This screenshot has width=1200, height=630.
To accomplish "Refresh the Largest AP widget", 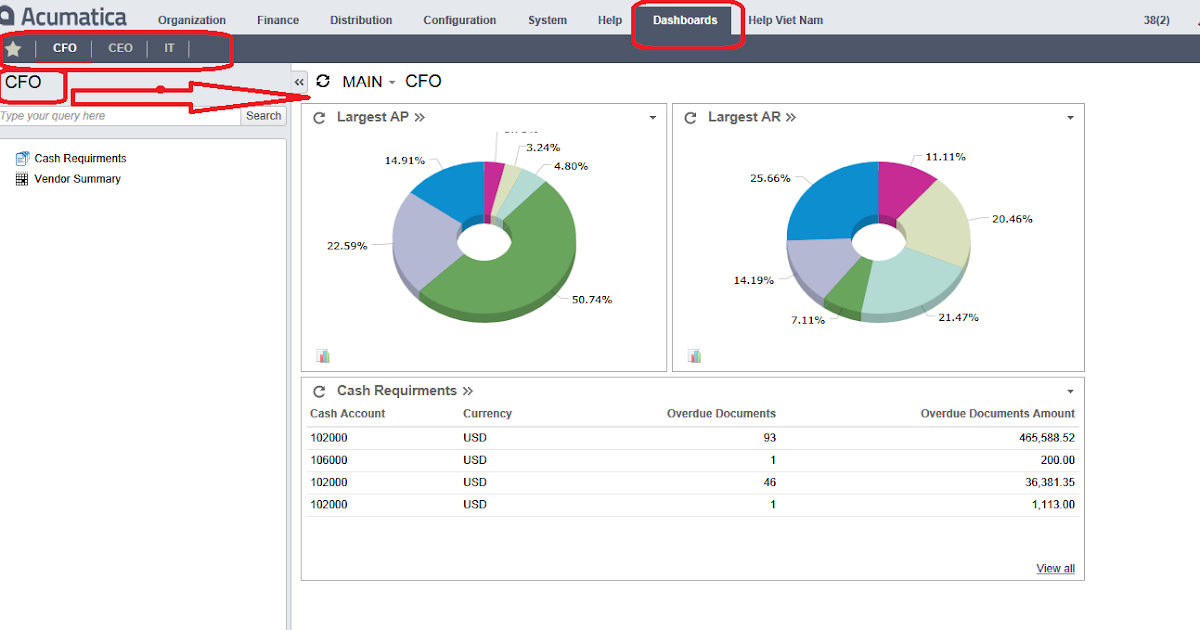I will (x=319, y=116).
